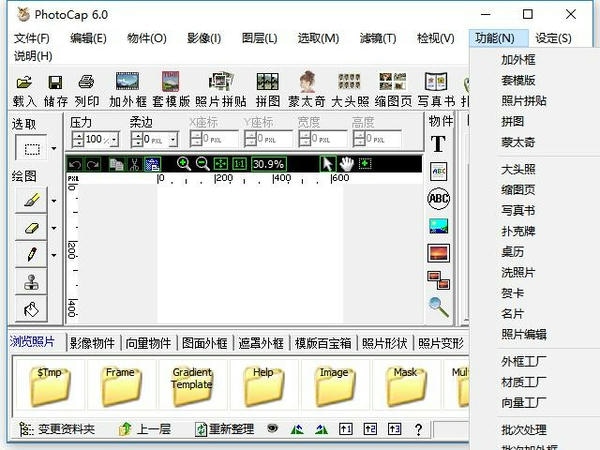Screen dimensions: 600x450
Task: Add the circular ABC text object
Action: click(x=439, y=198)
